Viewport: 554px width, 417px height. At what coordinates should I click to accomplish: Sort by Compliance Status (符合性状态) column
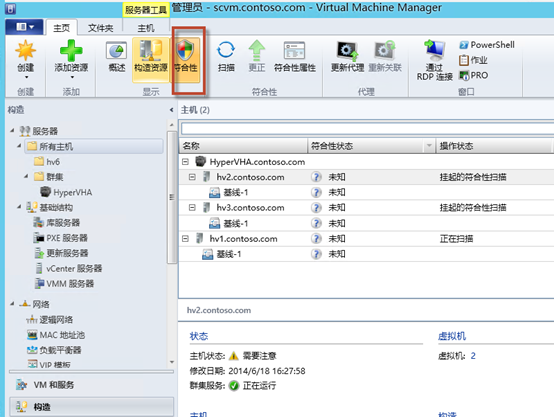click(x=366, y=146)
